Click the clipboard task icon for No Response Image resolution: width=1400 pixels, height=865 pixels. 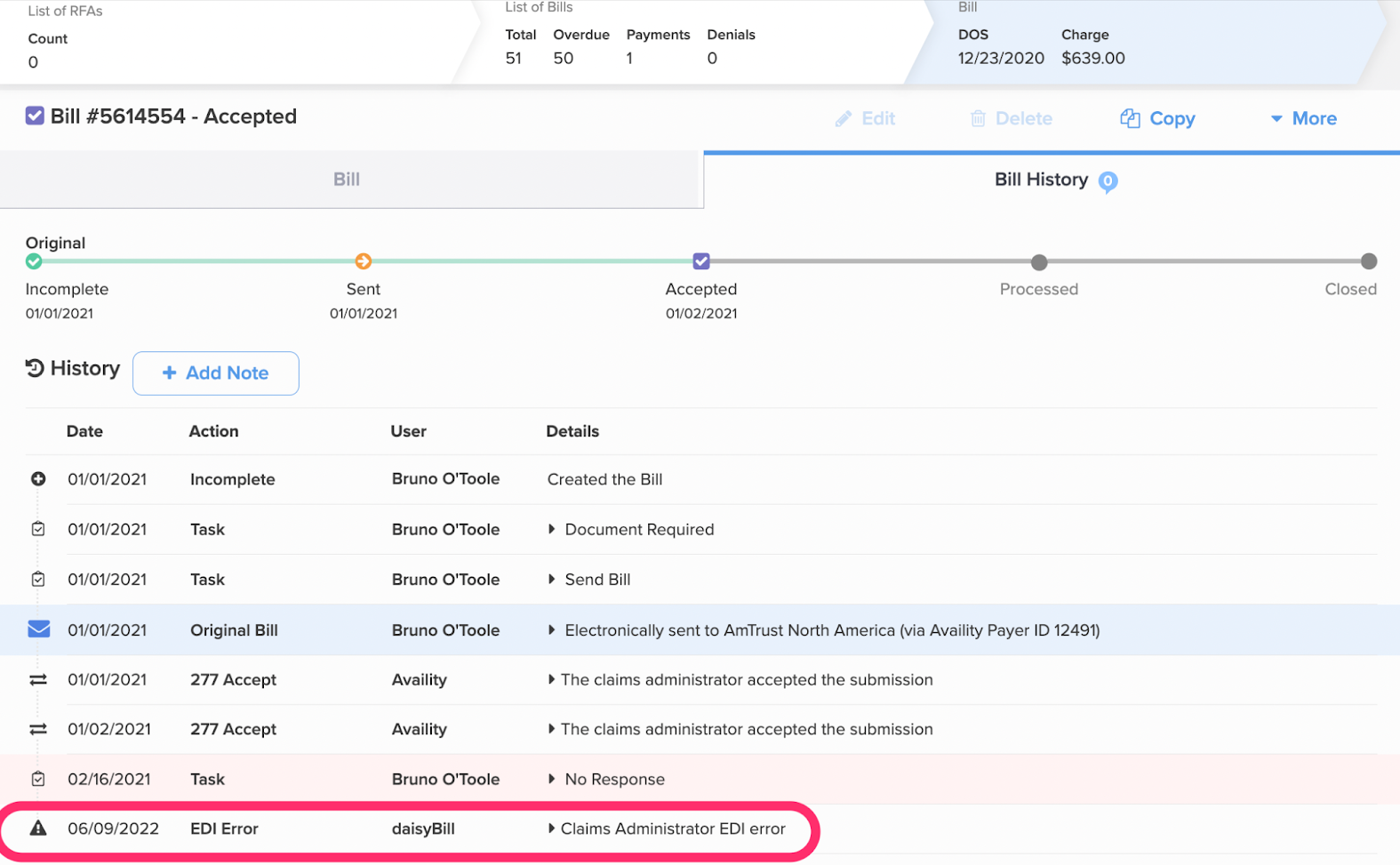(38, 779)
